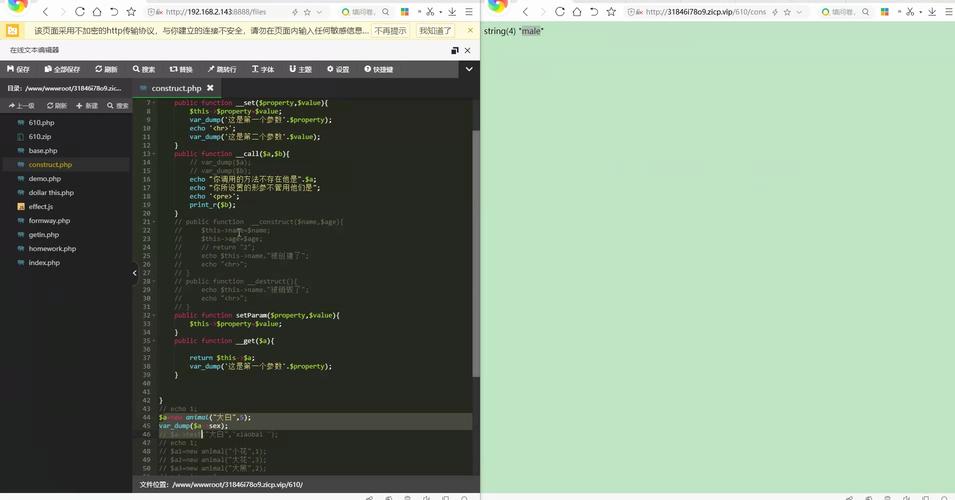Click scissors screenshot tool in right browser
Viewport: 955px width, 500px height.
point(910,12)
